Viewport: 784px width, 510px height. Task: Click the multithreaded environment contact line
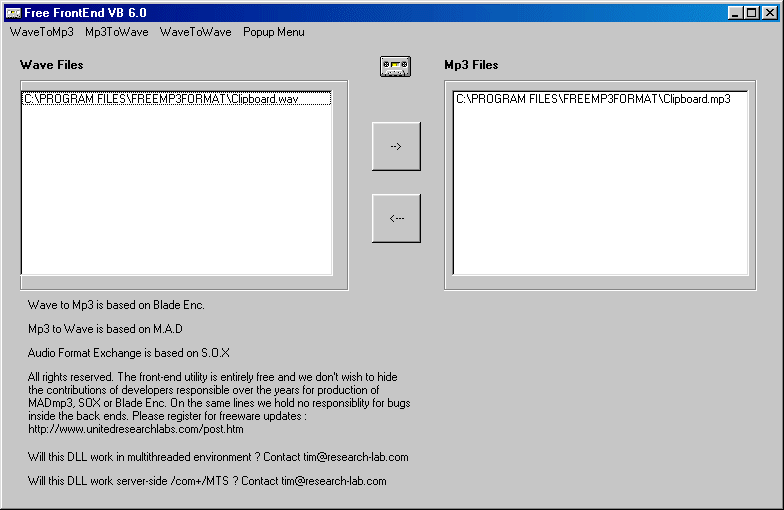(x=218, y=457)
